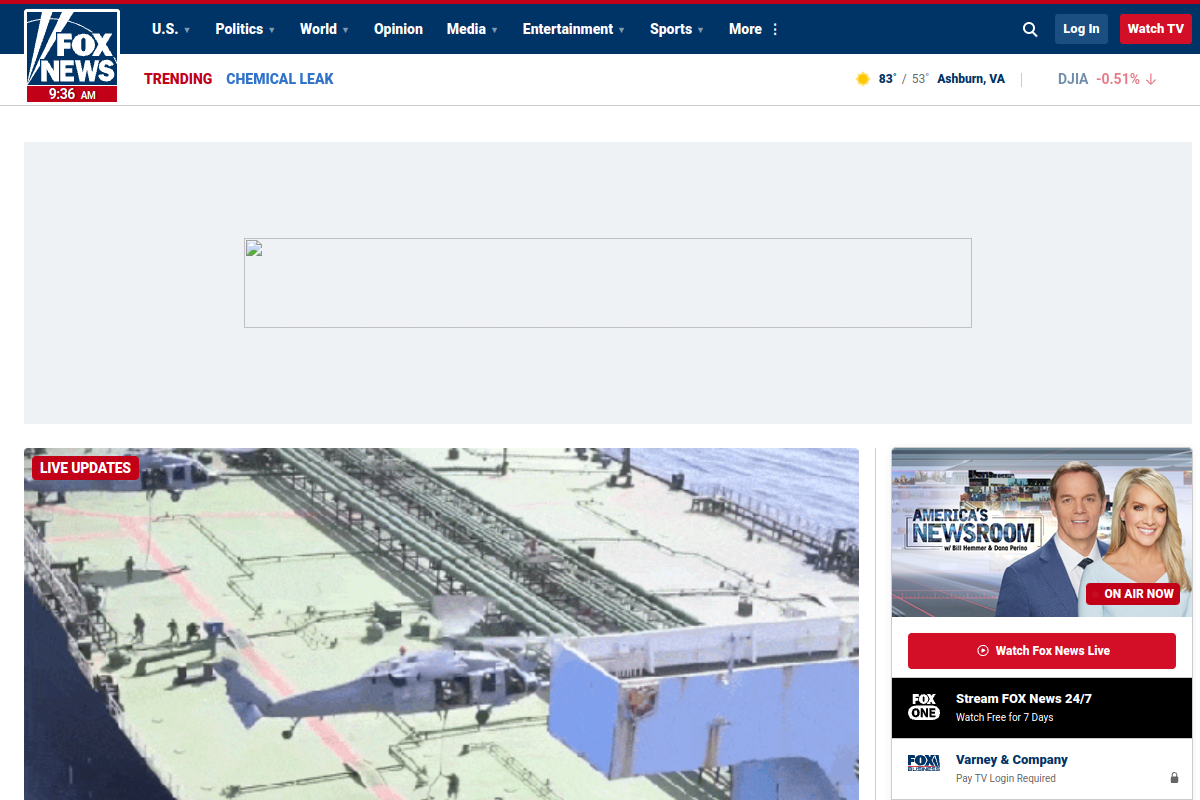Screen dimensions: 1200x800
Task: Click the red down arrow next to DJIA
Action: click(1149, 78)
